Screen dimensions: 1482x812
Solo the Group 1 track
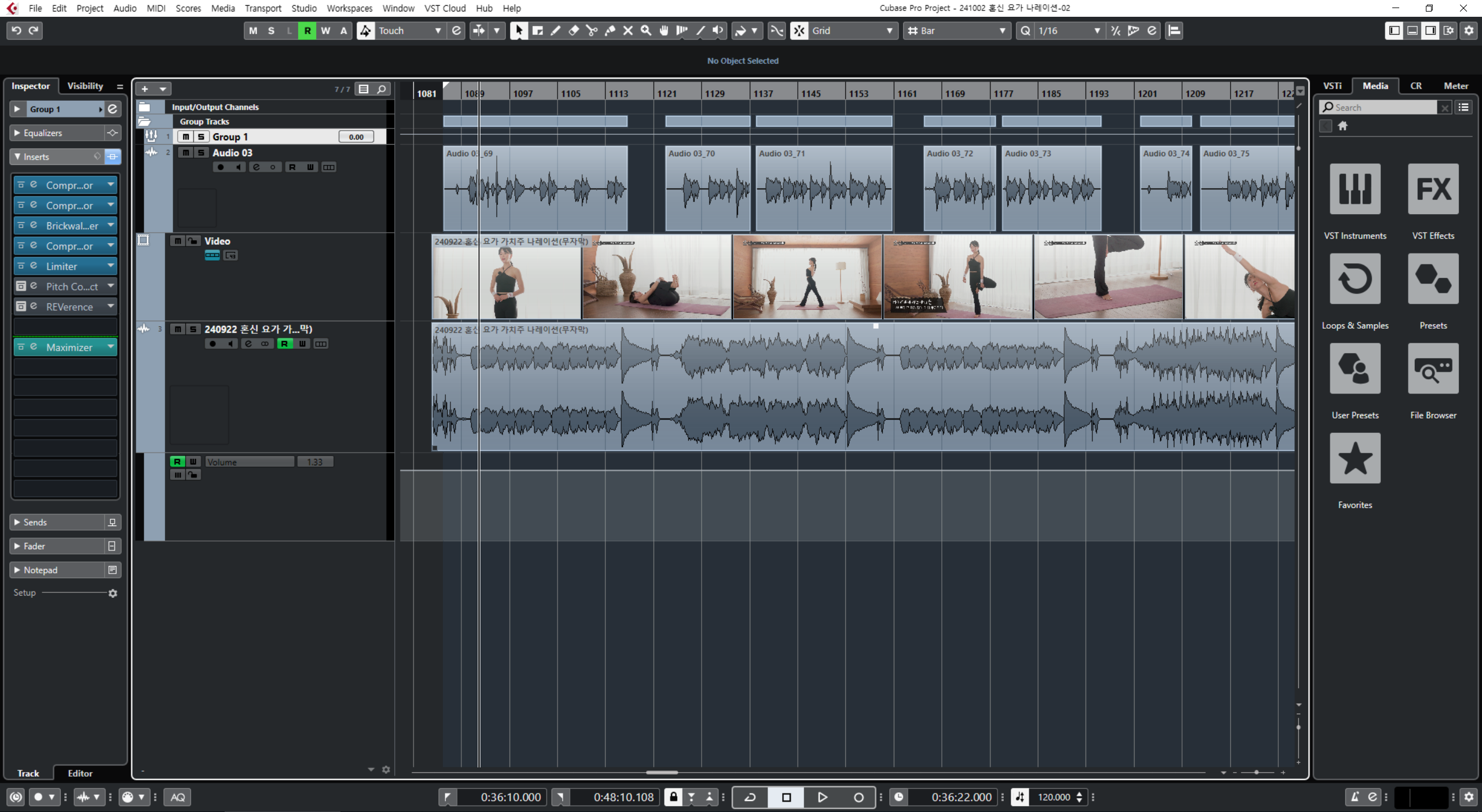tap(201, 137)
